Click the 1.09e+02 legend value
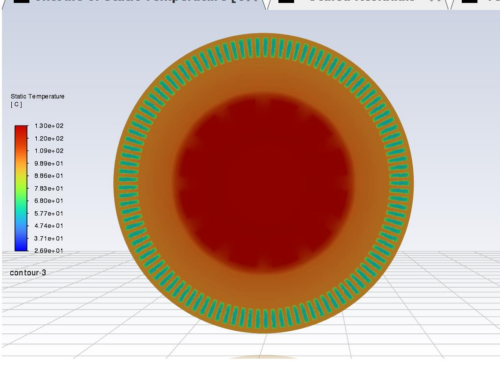This screenshot has height=367, width=500. pos(49,151)
